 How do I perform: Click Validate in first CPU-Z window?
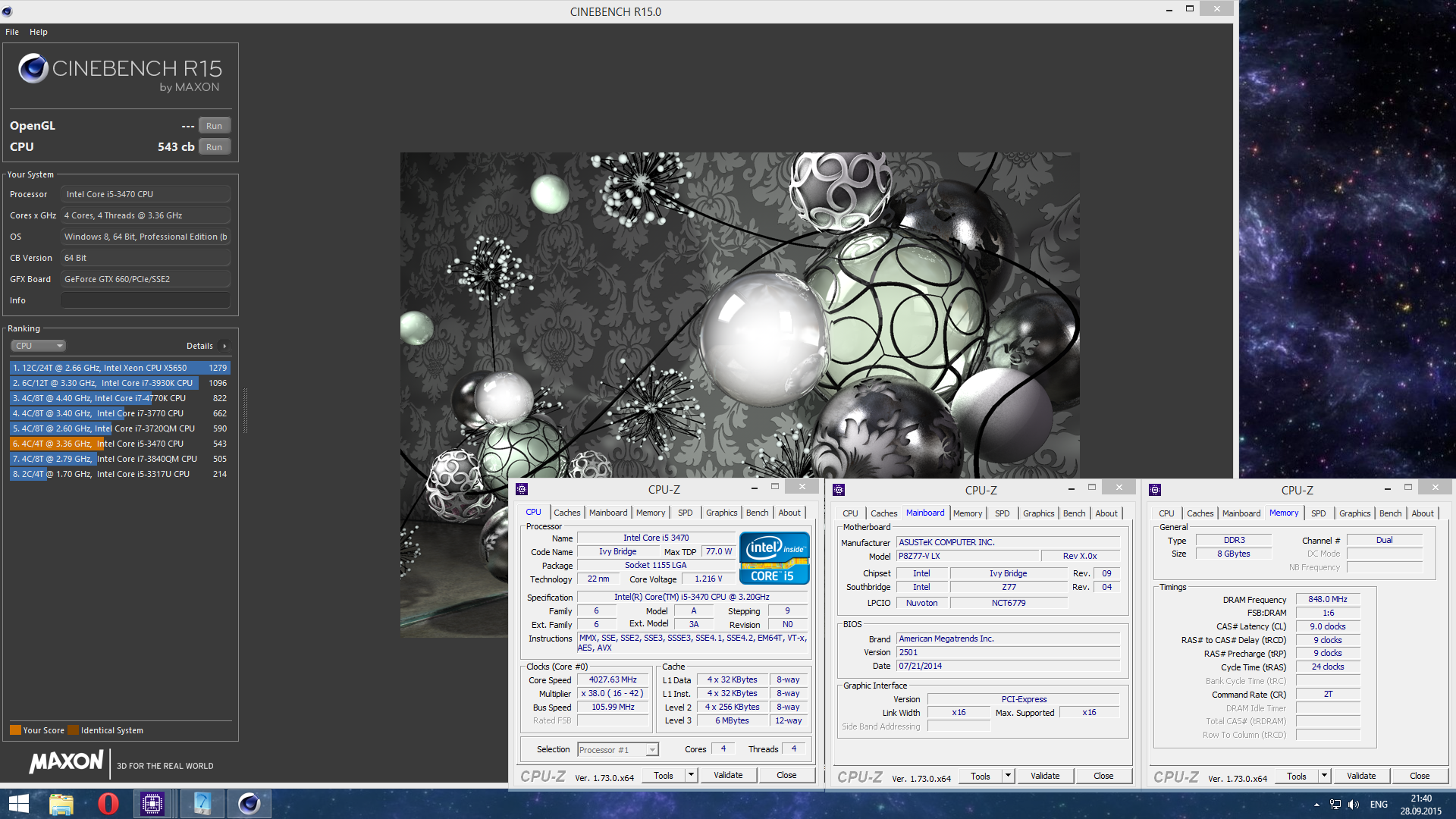click(x=728, y=775)
